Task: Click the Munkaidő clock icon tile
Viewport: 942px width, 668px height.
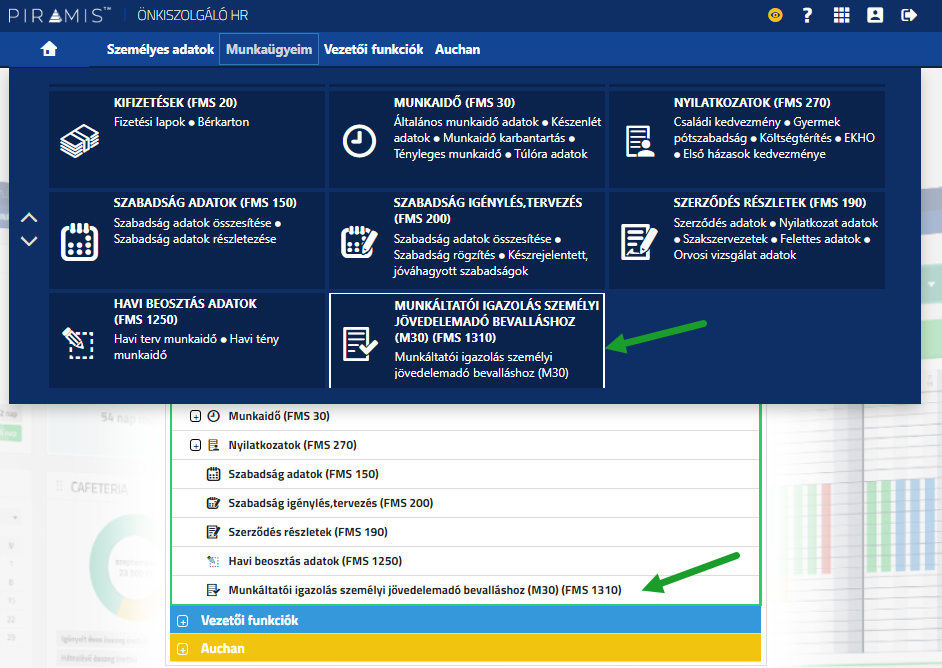Action: pos(358,140)
